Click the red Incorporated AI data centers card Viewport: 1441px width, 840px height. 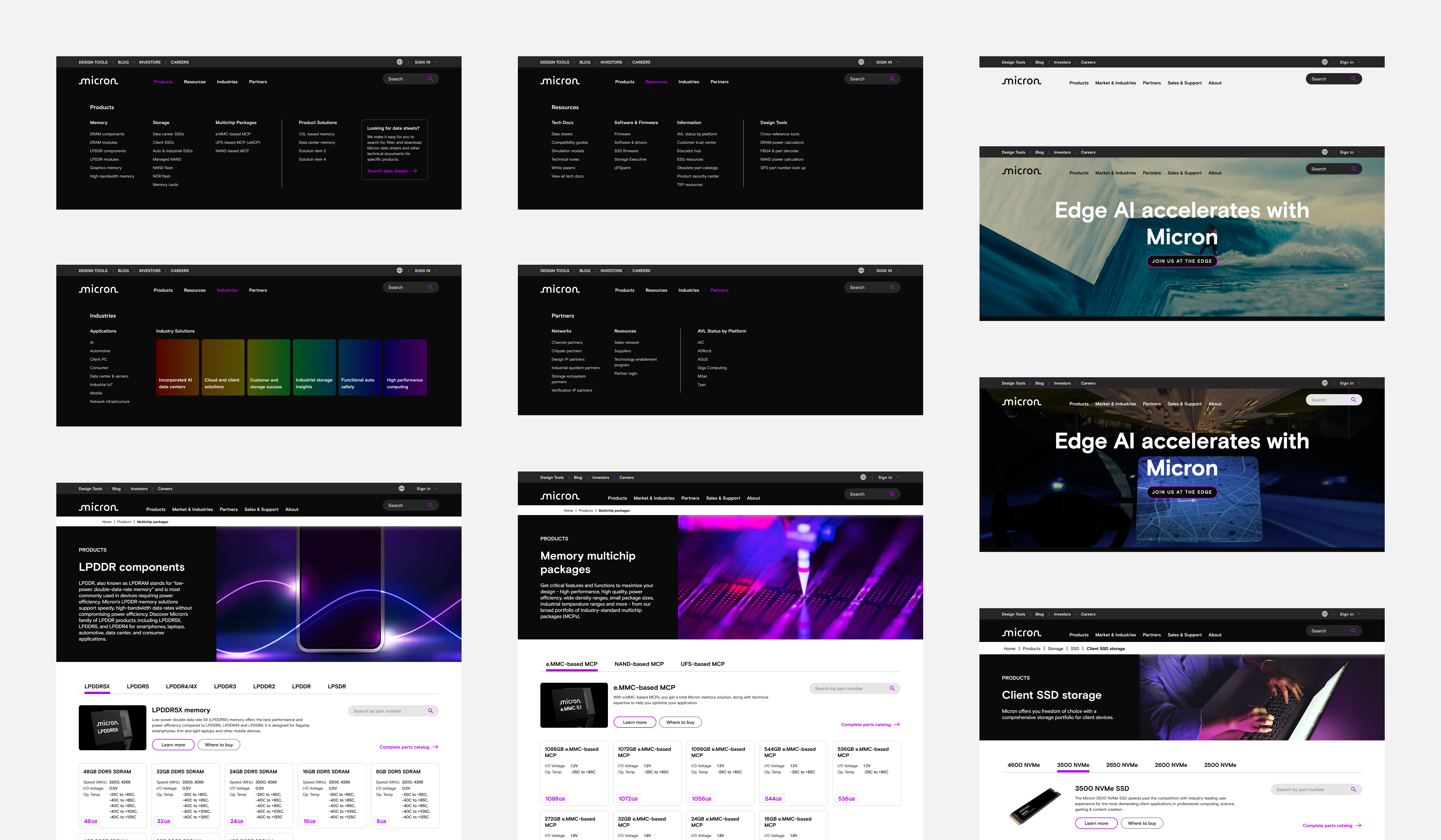pyautogui.click(x=177, y=367)
